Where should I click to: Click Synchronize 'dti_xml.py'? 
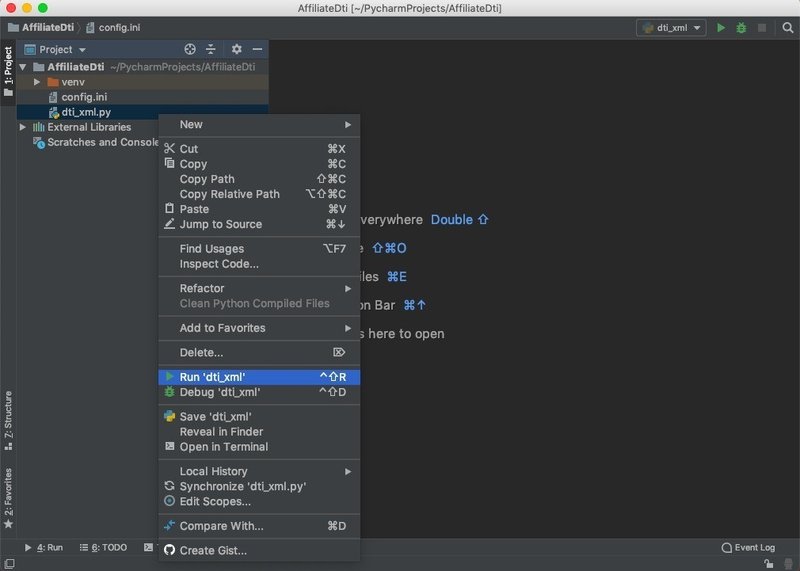coord(259,486)
